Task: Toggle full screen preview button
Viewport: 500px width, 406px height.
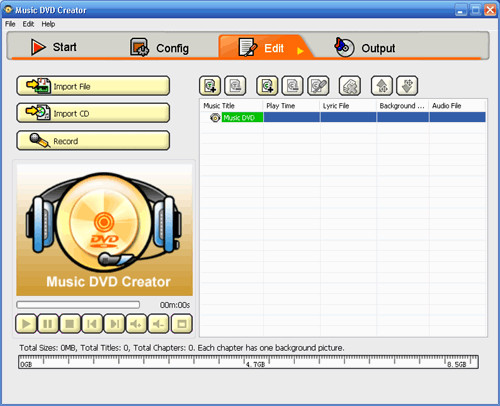Action: 182,324
